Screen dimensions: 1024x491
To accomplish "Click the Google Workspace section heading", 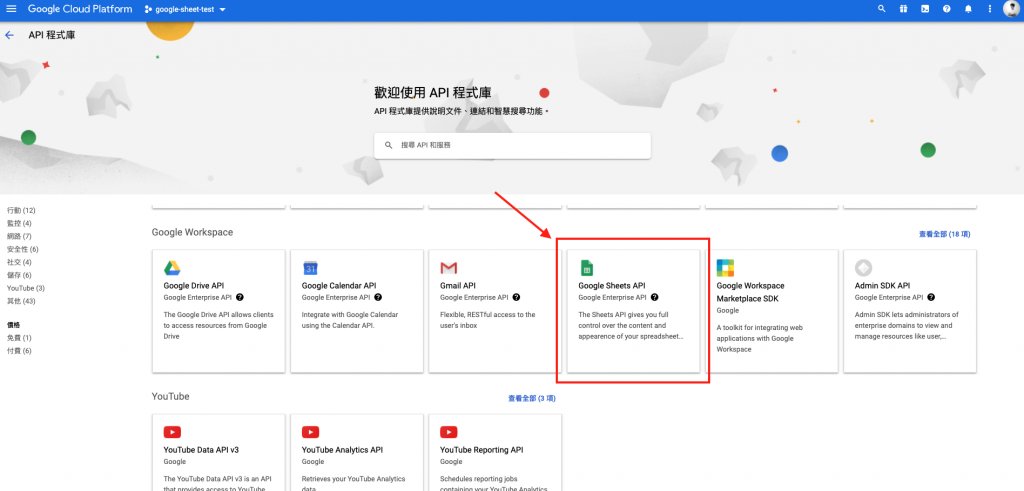I will click(x=192, y=232).
